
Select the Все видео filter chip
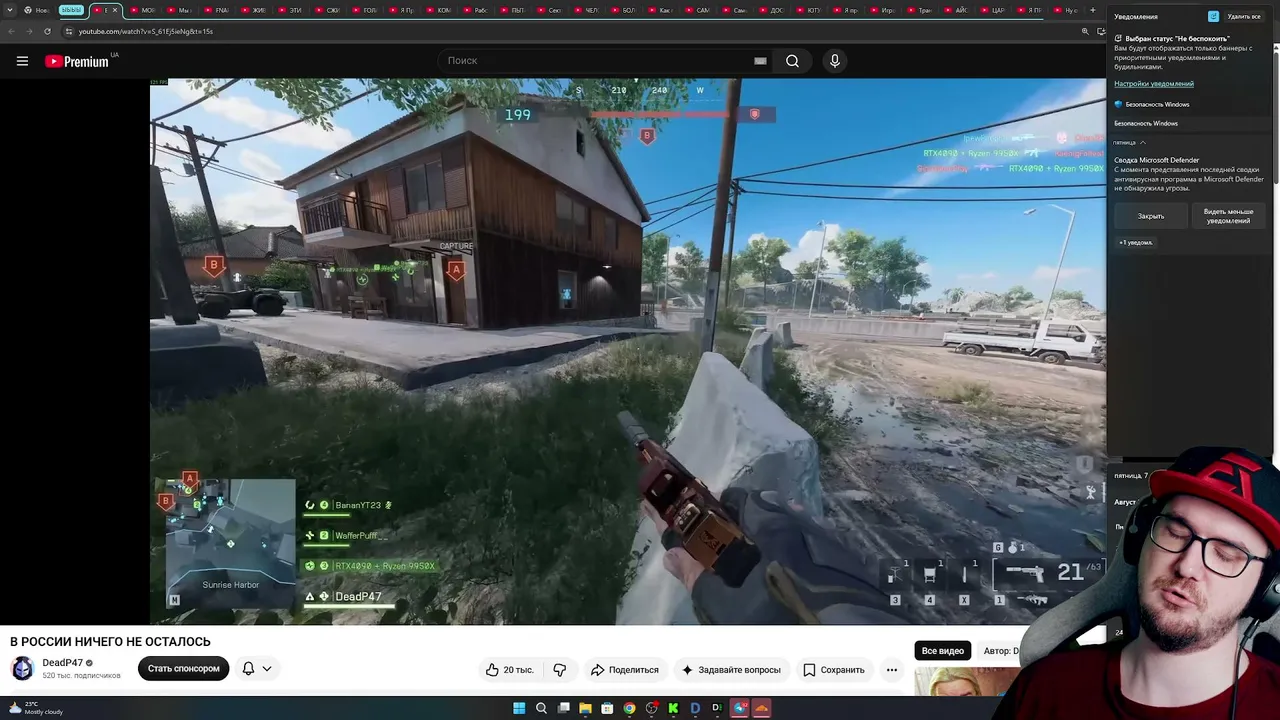(943, 651)
